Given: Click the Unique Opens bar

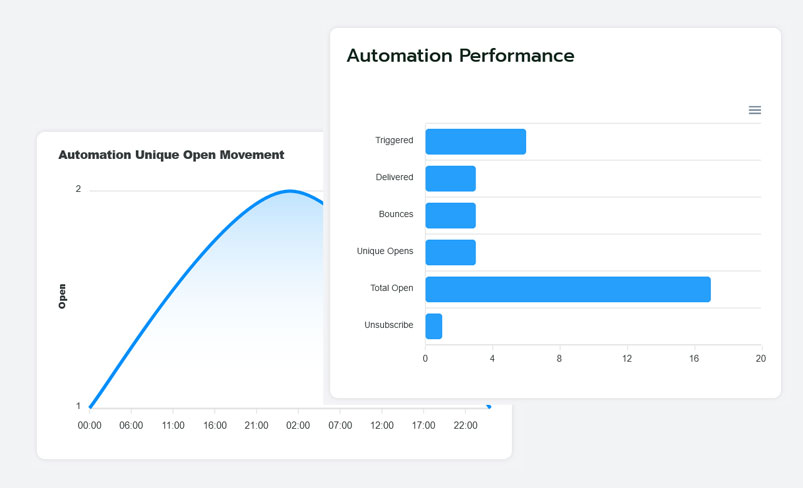Looking at the screenshot, I should click(451, 252).
